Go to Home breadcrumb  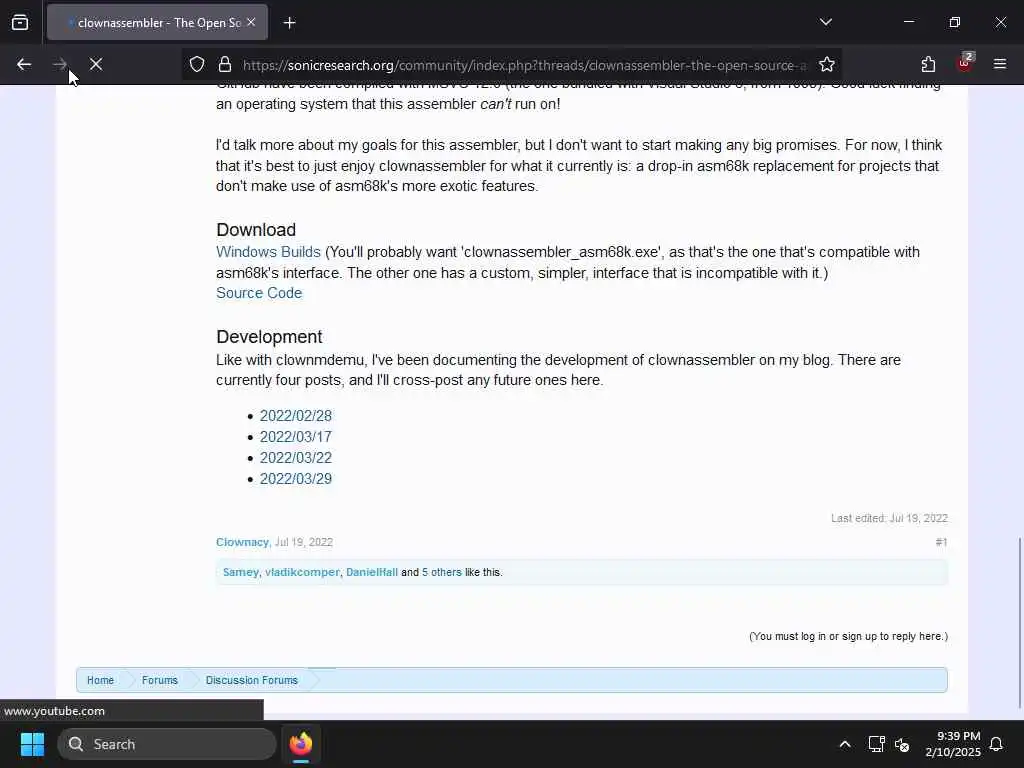click(x=101, y=680)
